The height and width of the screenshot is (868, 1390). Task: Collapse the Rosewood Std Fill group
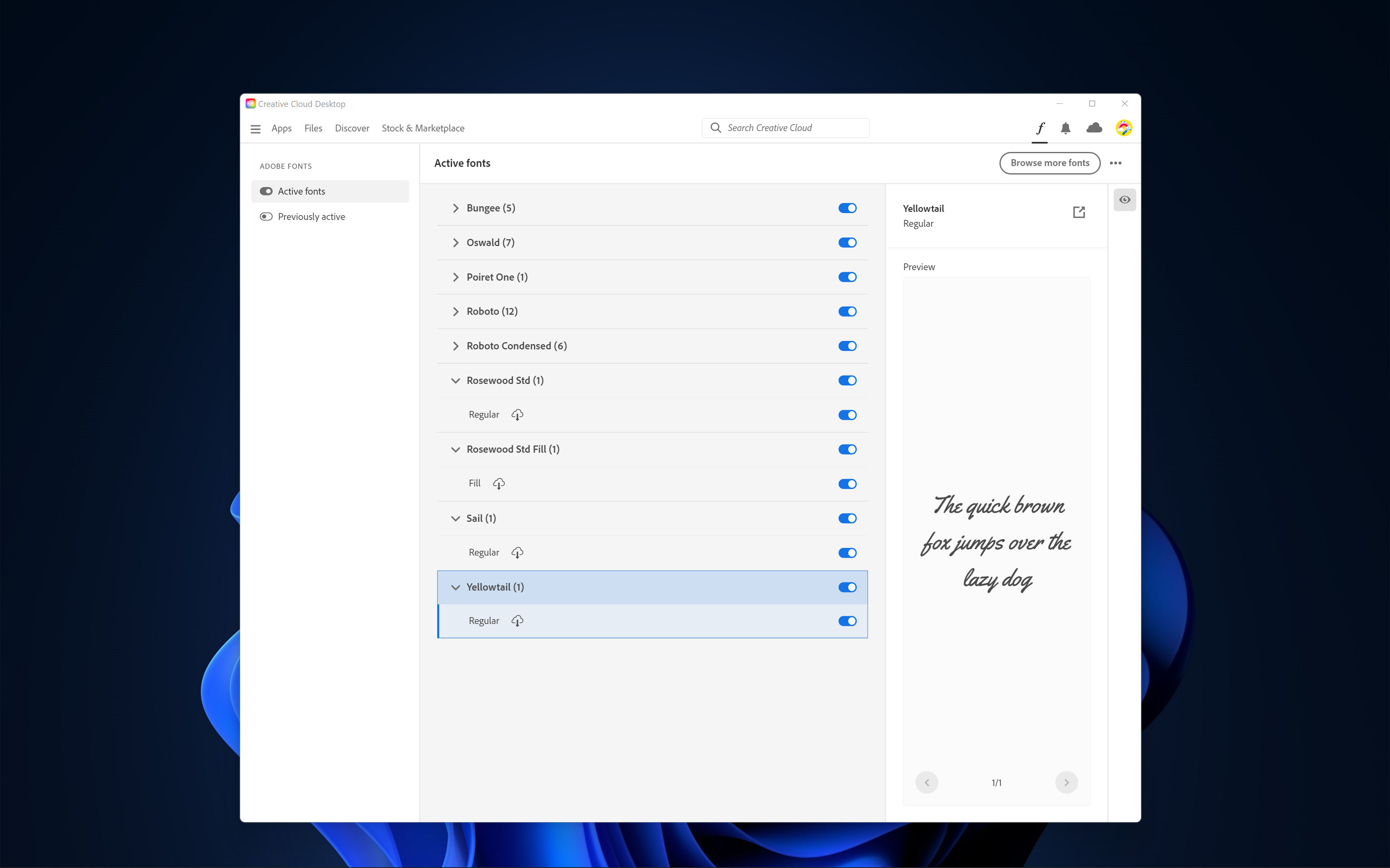[x=455, y=449]
